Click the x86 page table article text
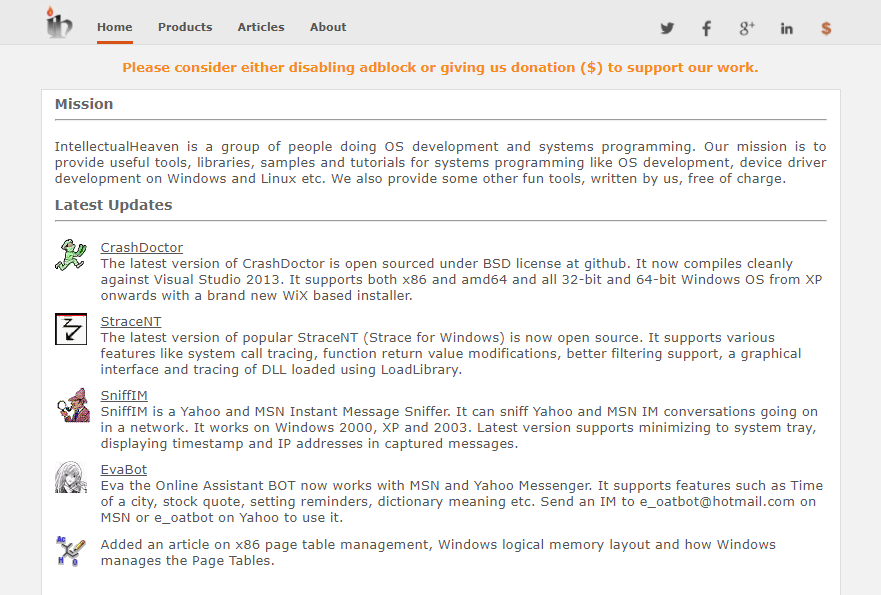The width and height of the screenshot is (881, 595). pyautogui.click(x=438, y=552)
